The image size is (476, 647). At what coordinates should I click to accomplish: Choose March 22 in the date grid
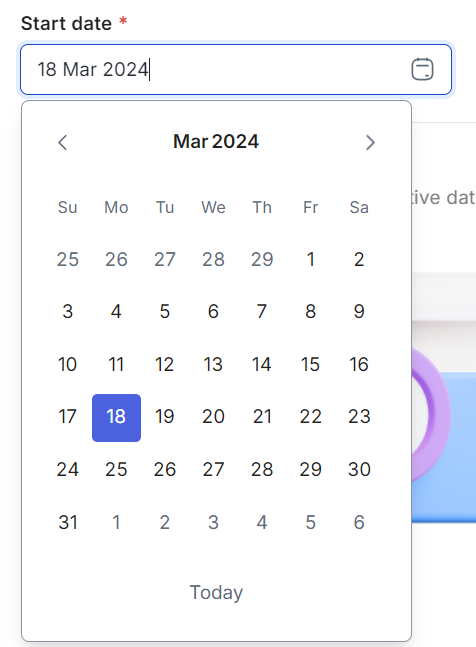(x=311, y=416)
